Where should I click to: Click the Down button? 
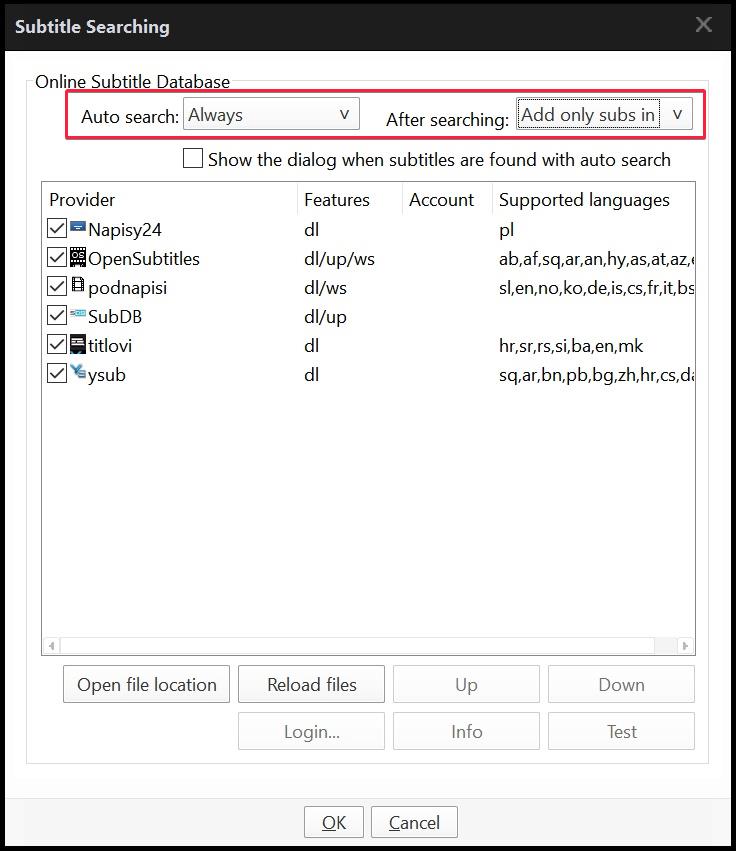pos(621,684)
